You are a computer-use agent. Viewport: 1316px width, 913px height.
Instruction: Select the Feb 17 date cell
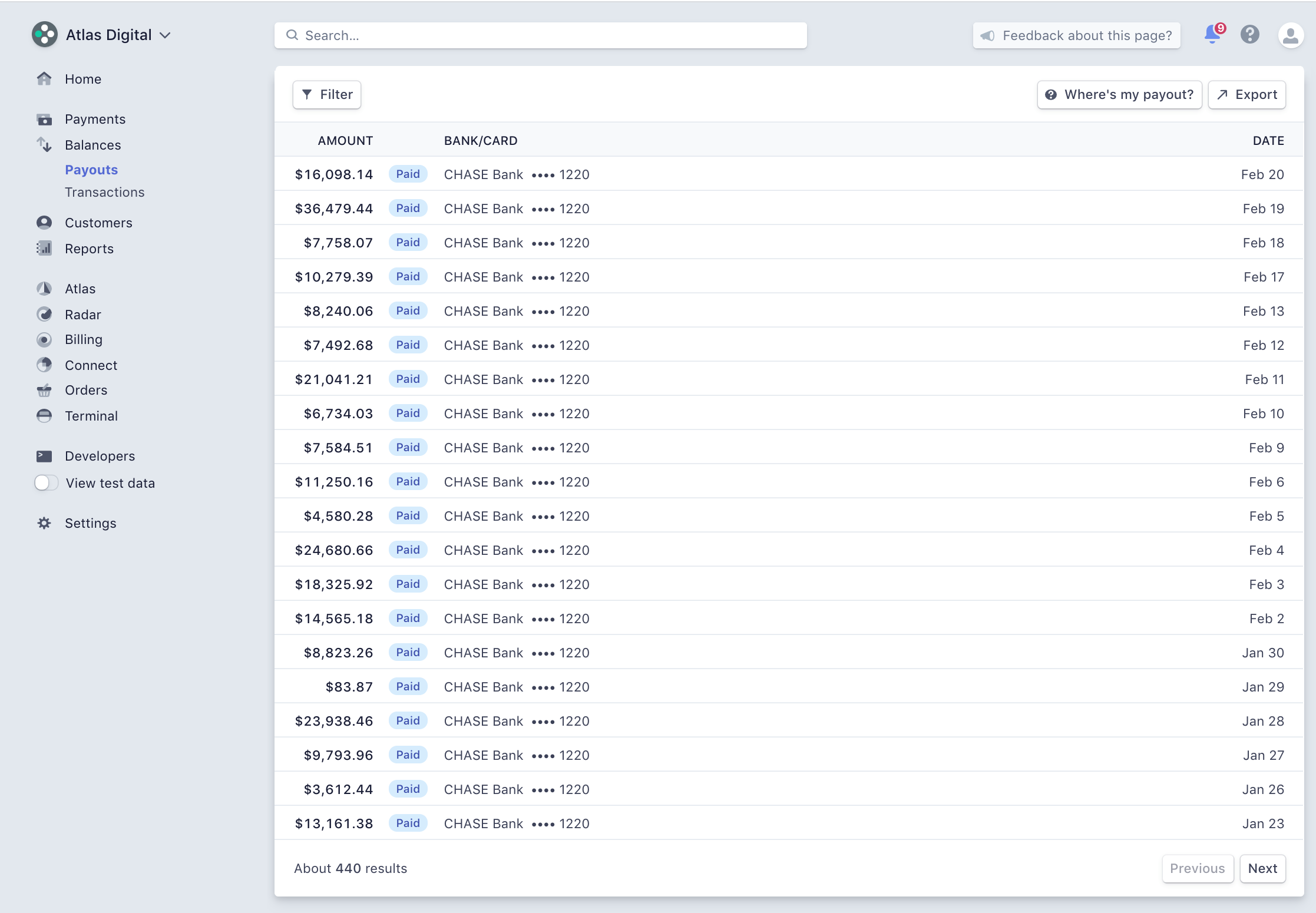click(x=1264, y=277)
